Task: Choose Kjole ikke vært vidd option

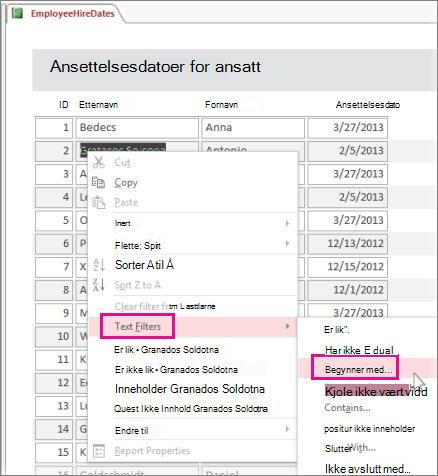Action: click(376, 391)
